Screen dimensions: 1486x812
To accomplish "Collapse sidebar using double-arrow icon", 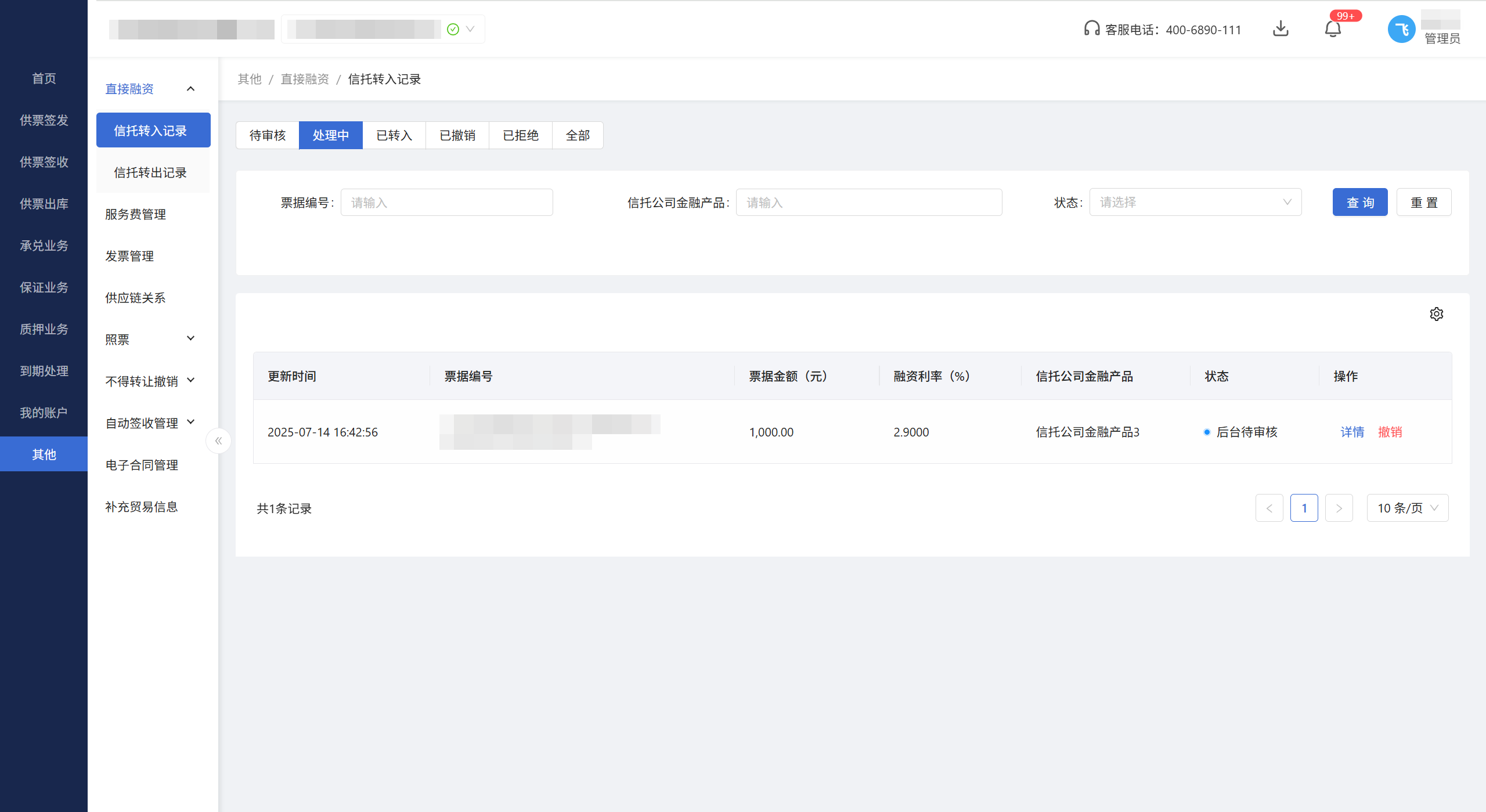I will [x=218, y=441].
